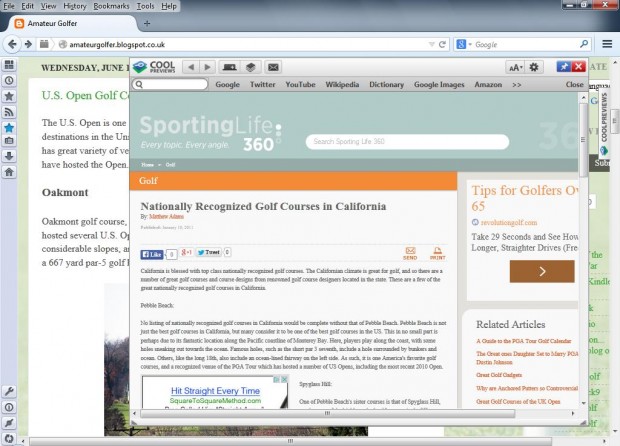Click YouTube in CoolPreviews search bar
The image size is (620, 446).
pos(300,85)
